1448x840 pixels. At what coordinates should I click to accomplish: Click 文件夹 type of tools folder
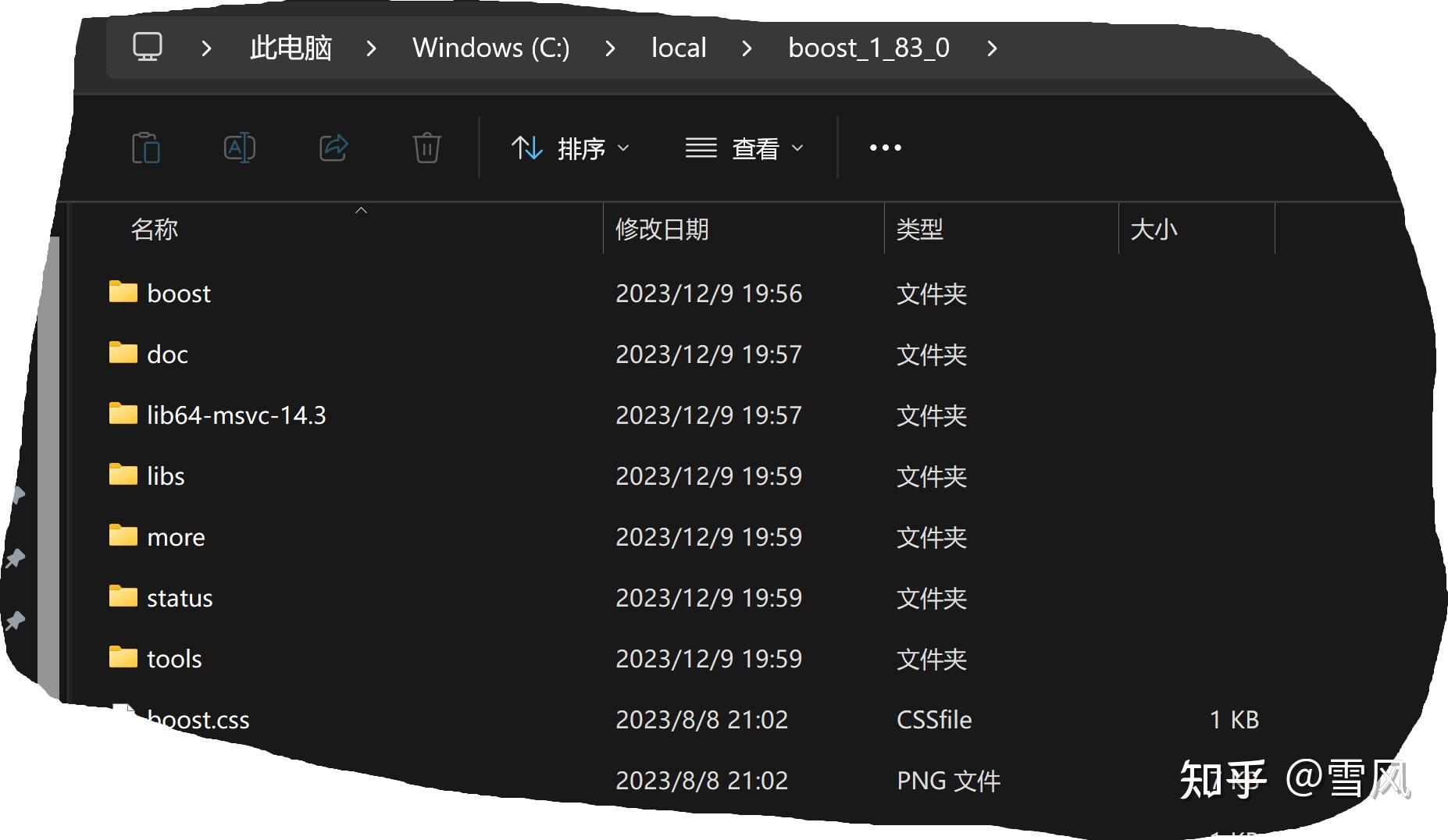pos(932,659)
